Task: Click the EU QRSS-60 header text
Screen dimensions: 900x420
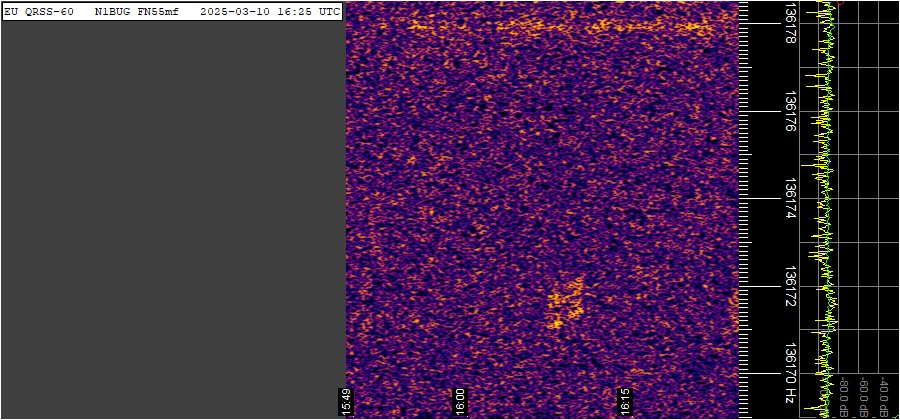Action: point(39,11)
